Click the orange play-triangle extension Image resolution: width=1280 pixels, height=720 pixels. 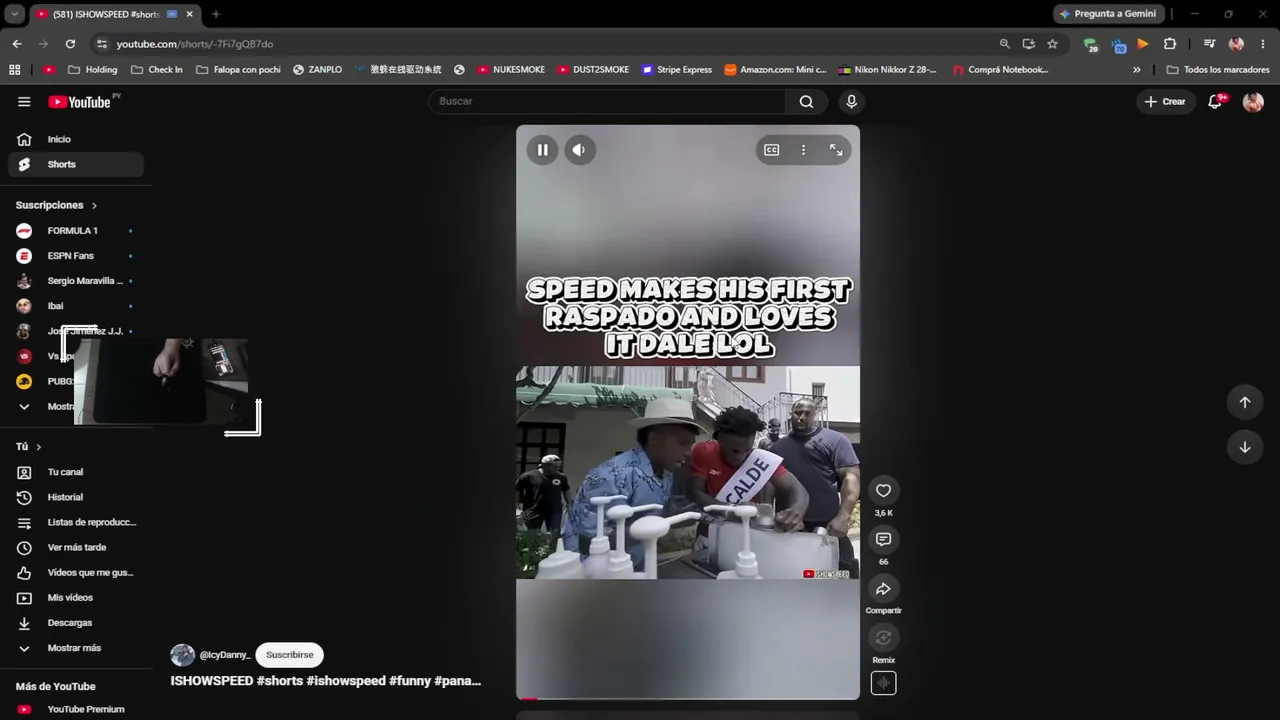[1143, 44]
